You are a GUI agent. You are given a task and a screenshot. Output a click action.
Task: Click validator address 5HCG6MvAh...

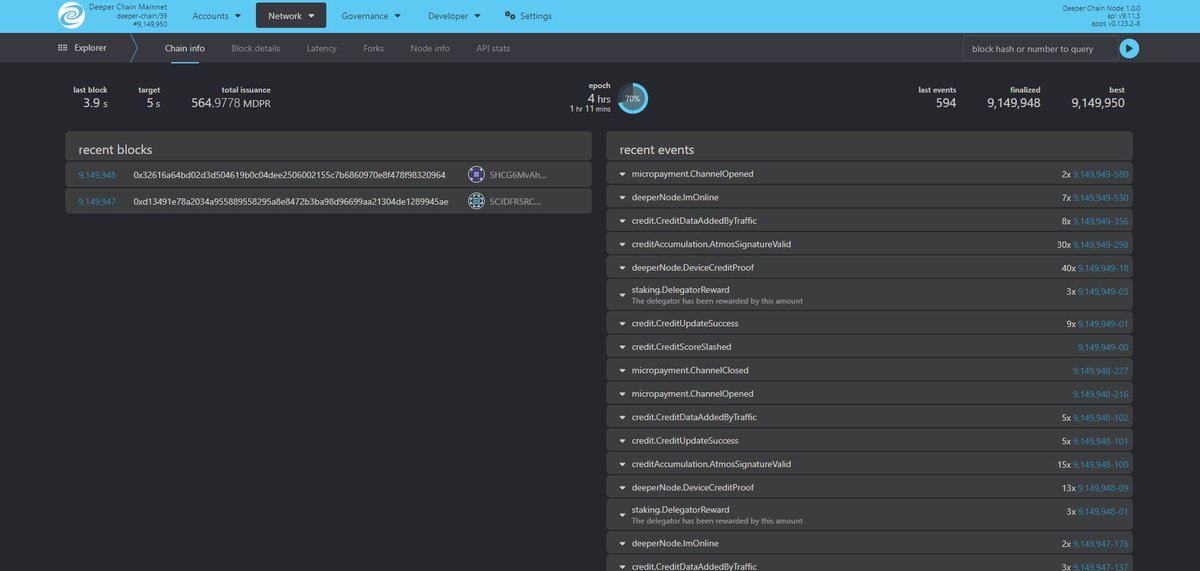pyautogui.click(x=518, y=174)
